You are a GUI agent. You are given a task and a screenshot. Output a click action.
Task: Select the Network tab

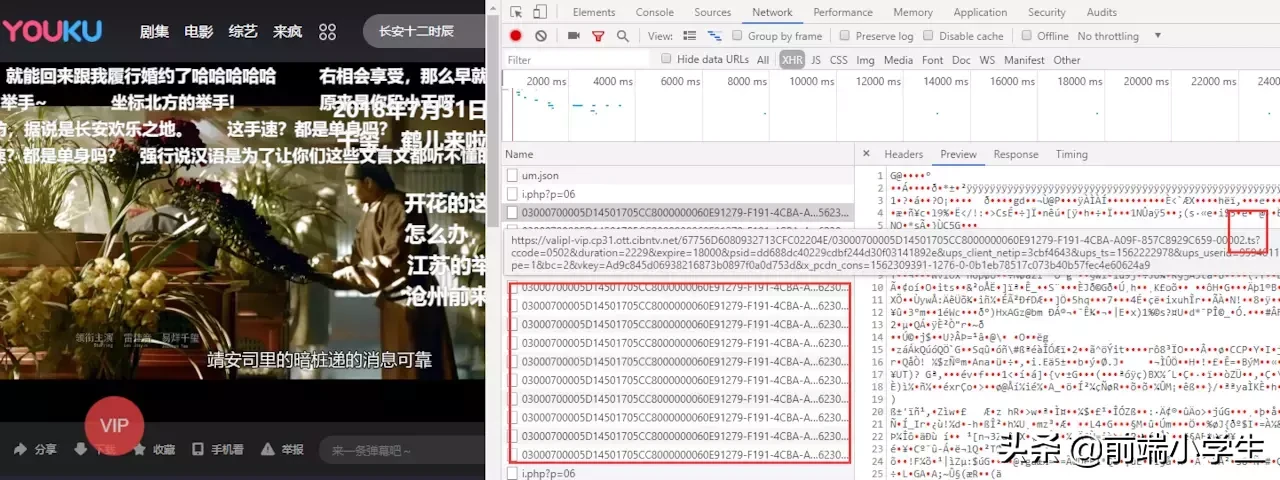pos(772,12)
